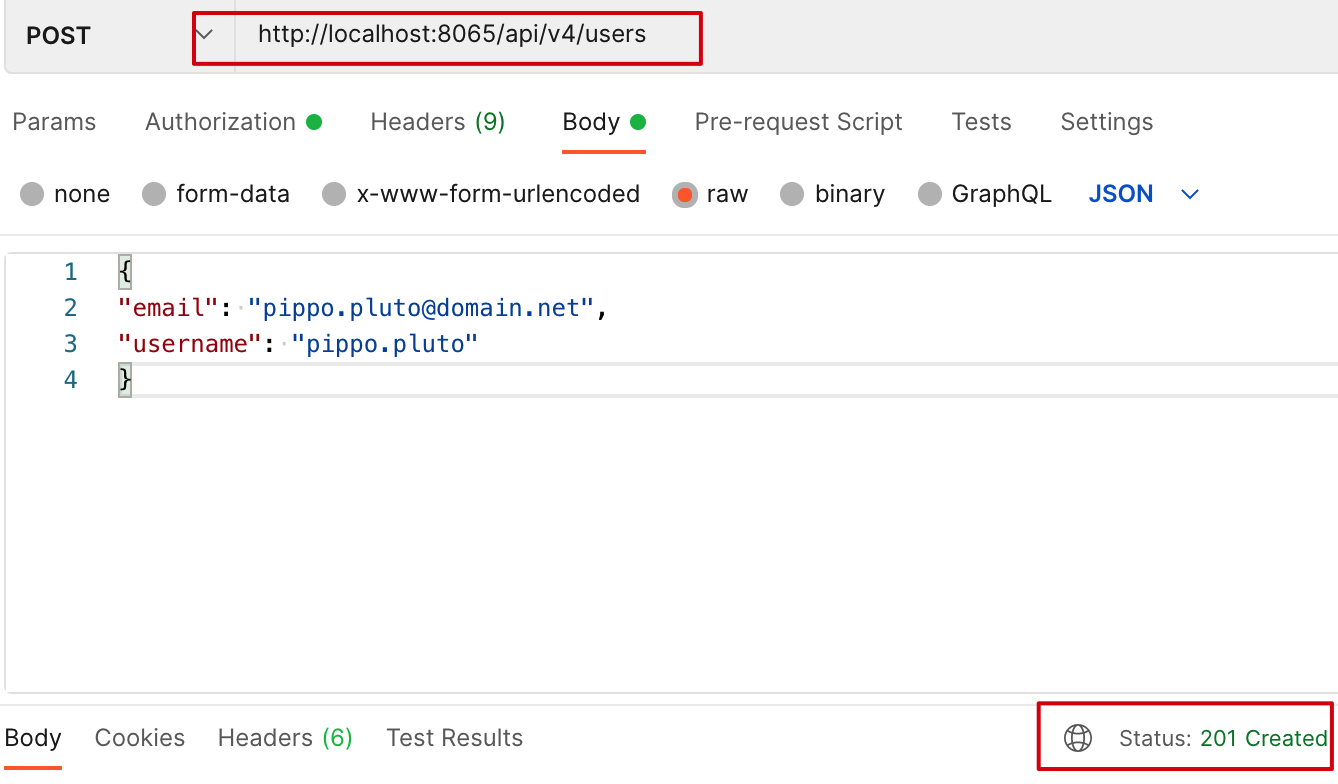Select the raw body option
Image resolution: width=1338 pixels, height=784 pixels.
[x=710, y=194]
